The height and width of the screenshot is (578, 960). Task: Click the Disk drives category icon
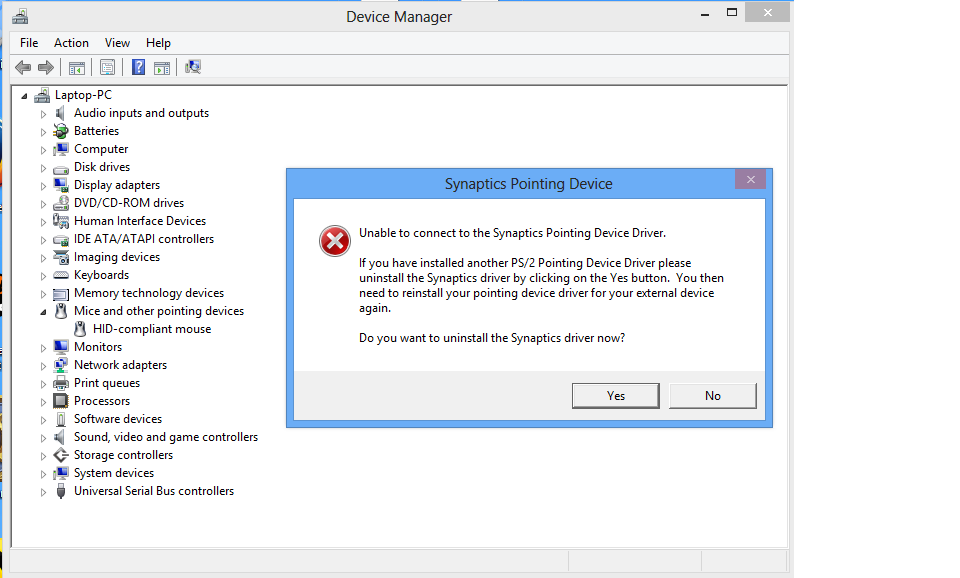pos(61,168)
